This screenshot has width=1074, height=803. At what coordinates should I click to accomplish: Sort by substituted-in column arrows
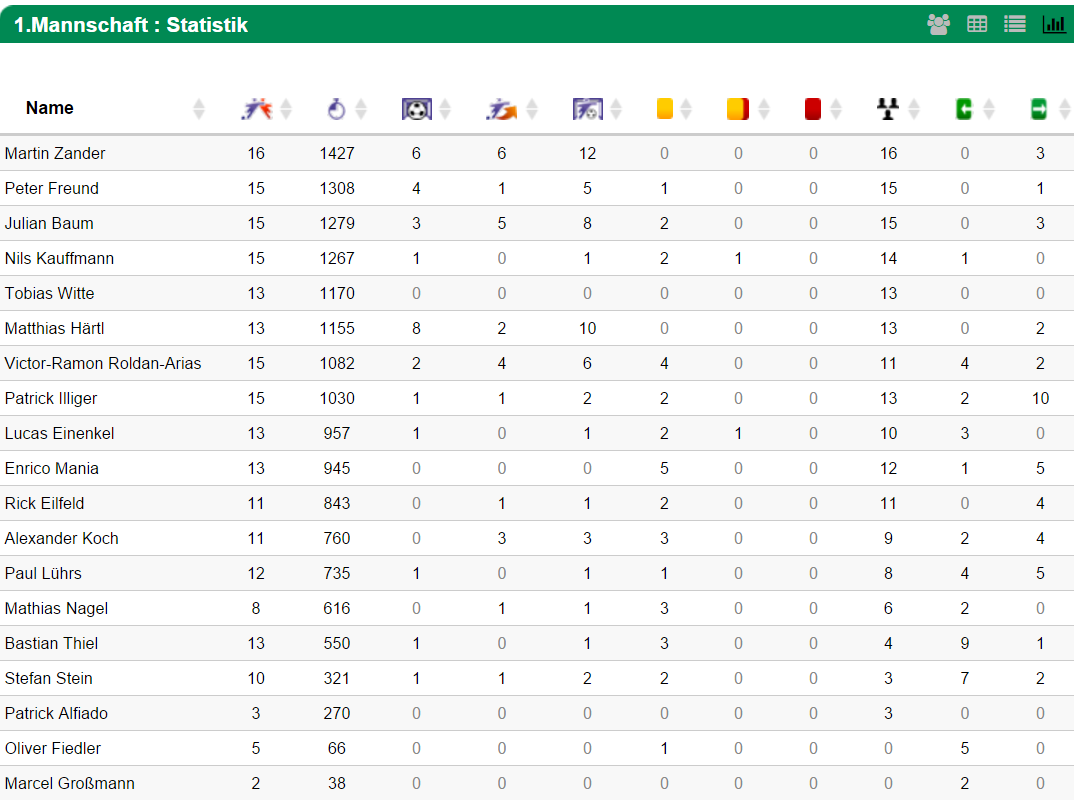pyautogui.click(x=988, y=109)
